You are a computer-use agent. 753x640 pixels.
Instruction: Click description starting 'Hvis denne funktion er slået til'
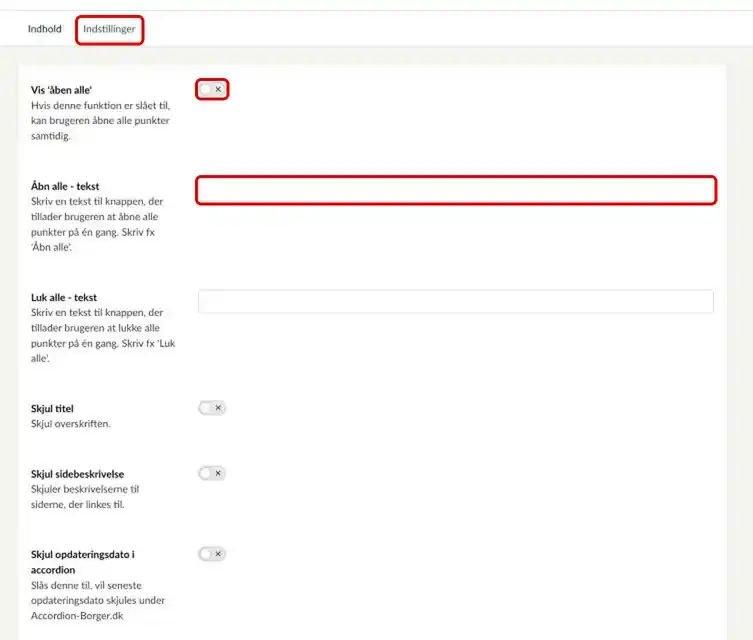100,121
